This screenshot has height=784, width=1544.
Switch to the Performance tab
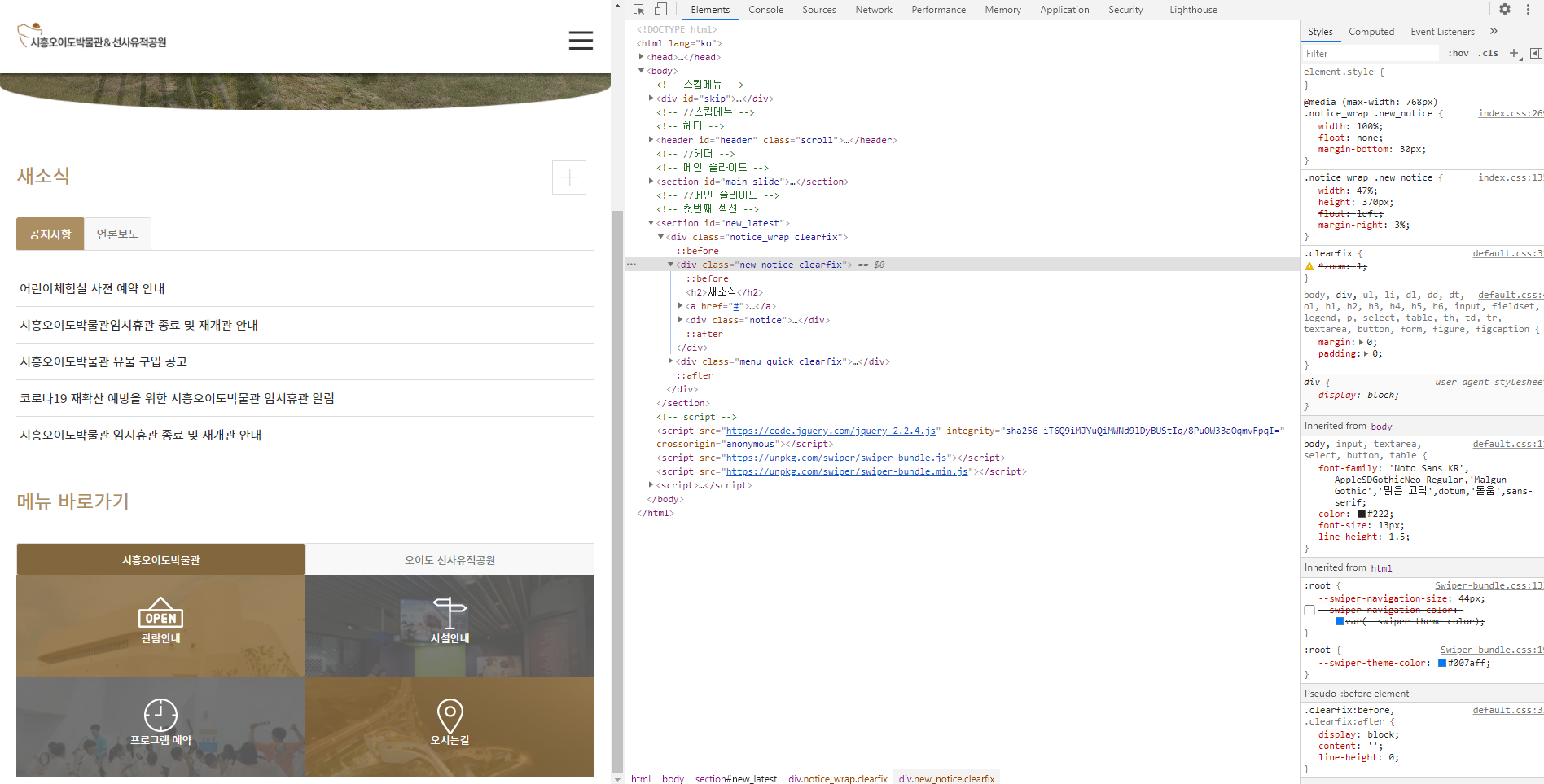[x=938, y=10]
